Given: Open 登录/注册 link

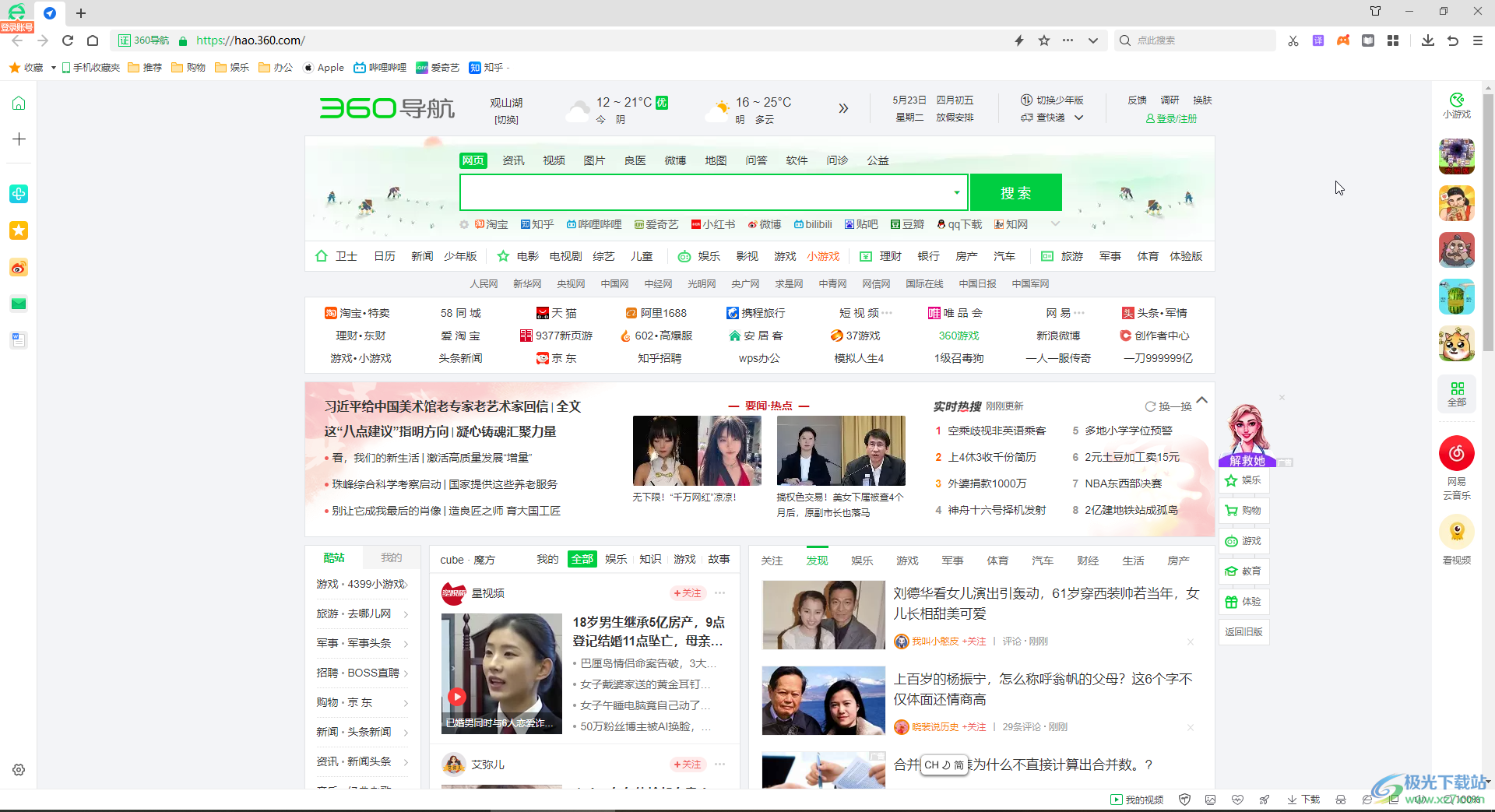Looking at the screenshot, I should click(1171, 118).
